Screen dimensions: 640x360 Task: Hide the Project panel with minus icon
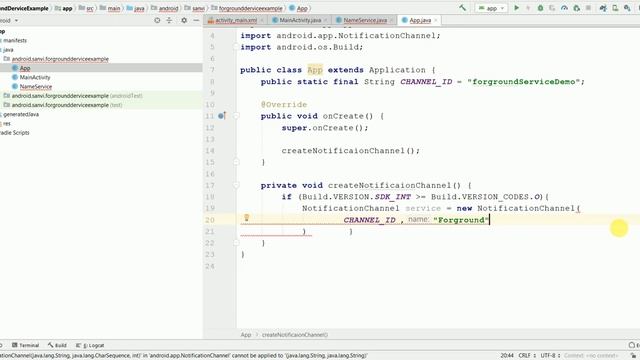[196, 20]
